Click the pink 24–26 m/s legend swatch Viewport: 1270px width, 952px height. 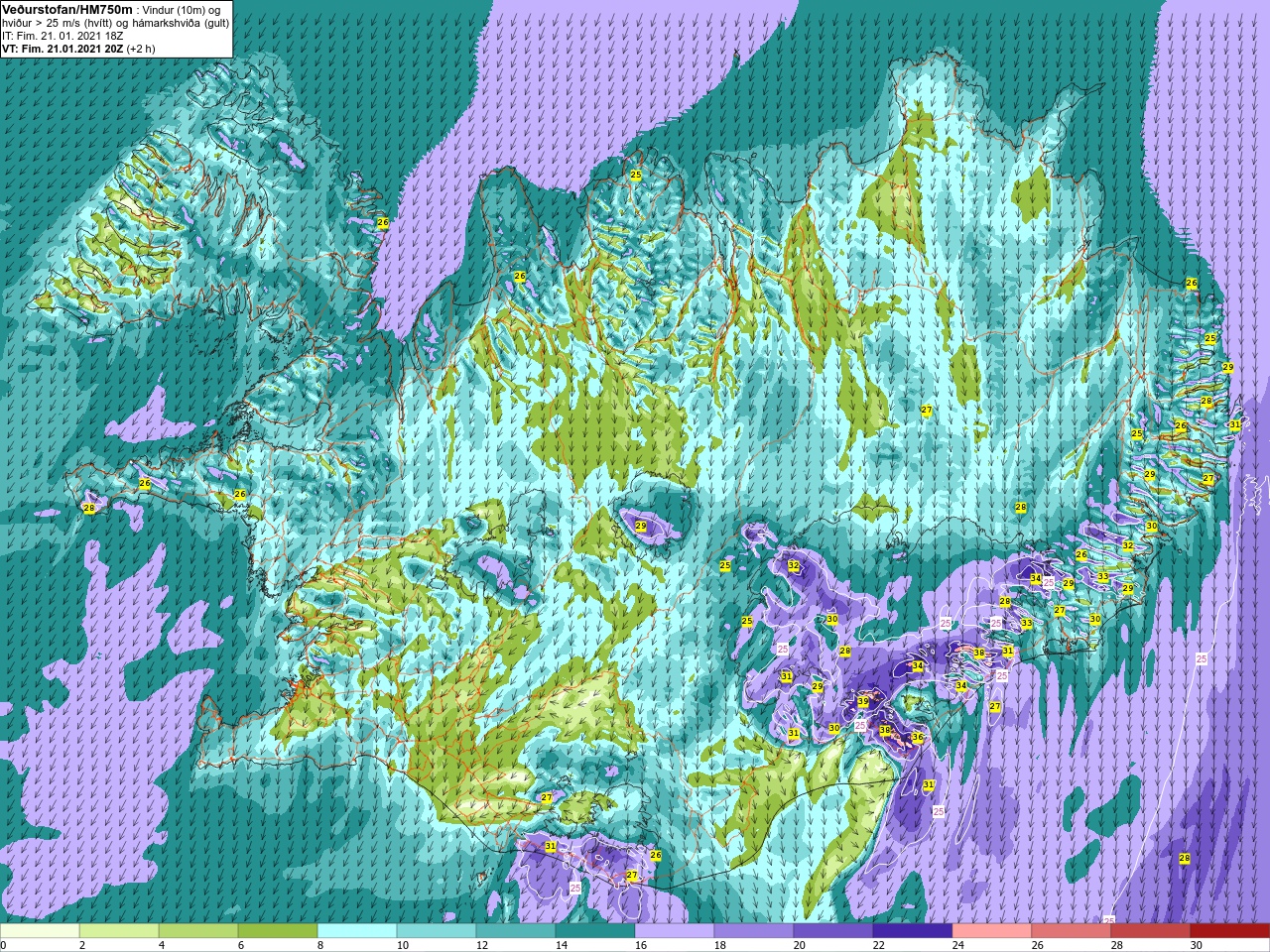(x=992, y=931)
